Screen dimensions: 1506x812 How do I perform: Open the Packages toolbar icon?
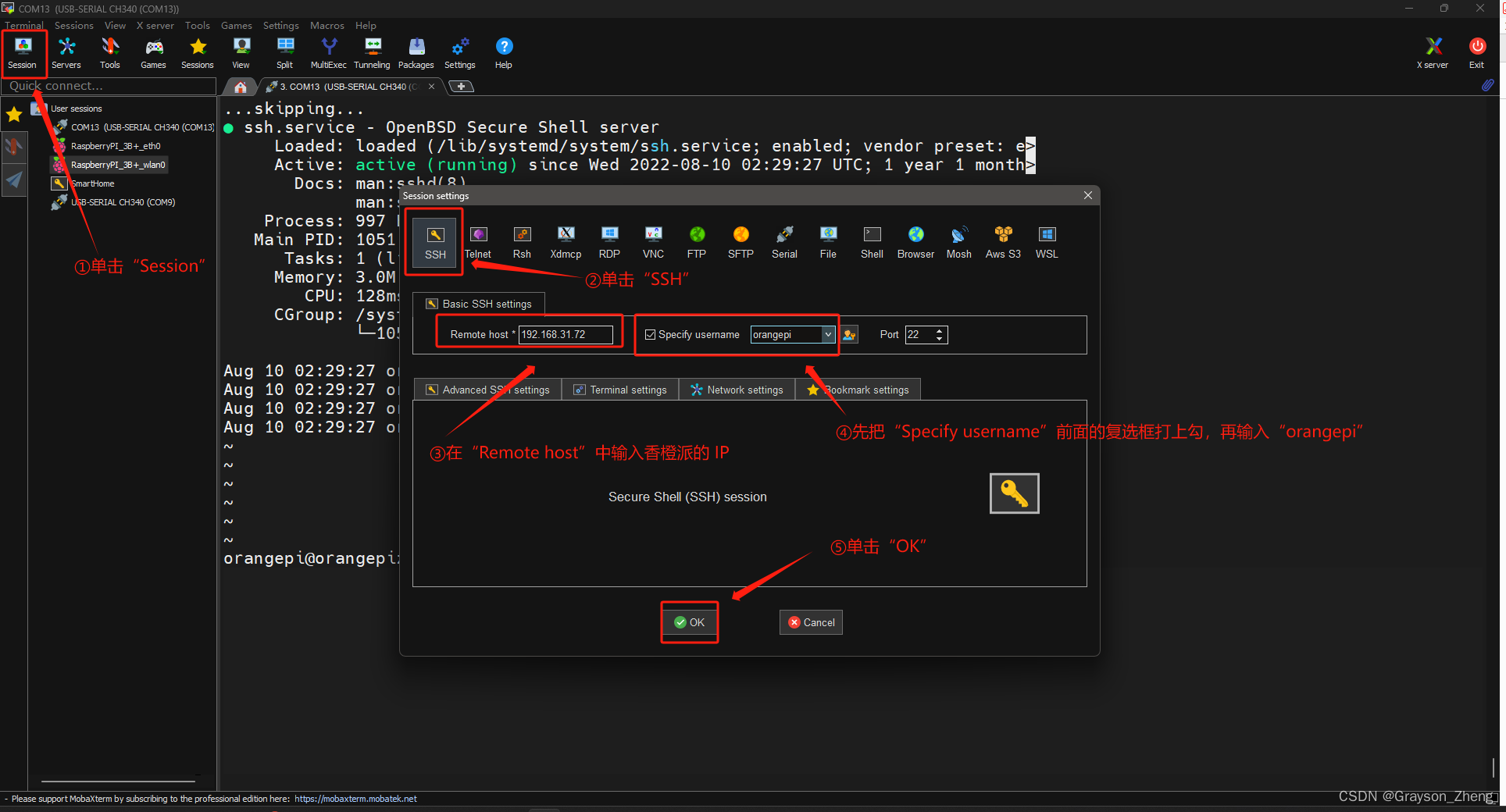pos(416,53)
